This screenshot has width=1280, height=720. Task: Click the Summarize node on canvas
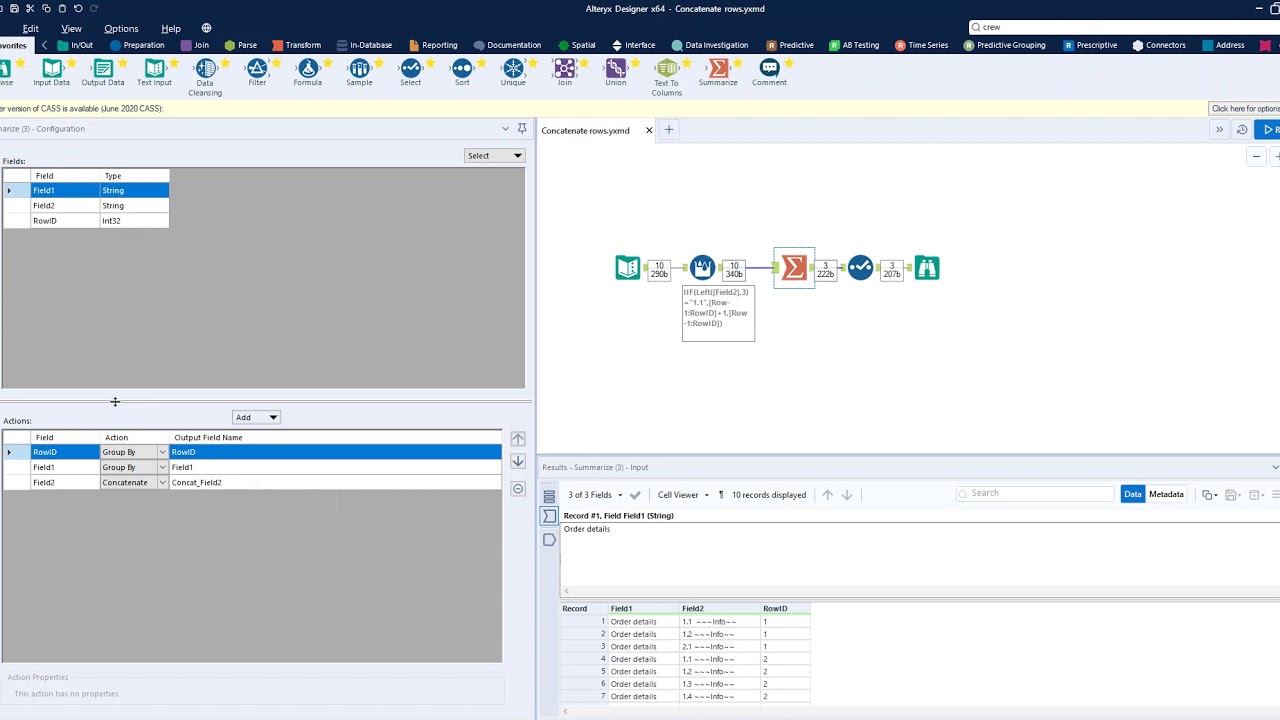click(x=794, y=268)
